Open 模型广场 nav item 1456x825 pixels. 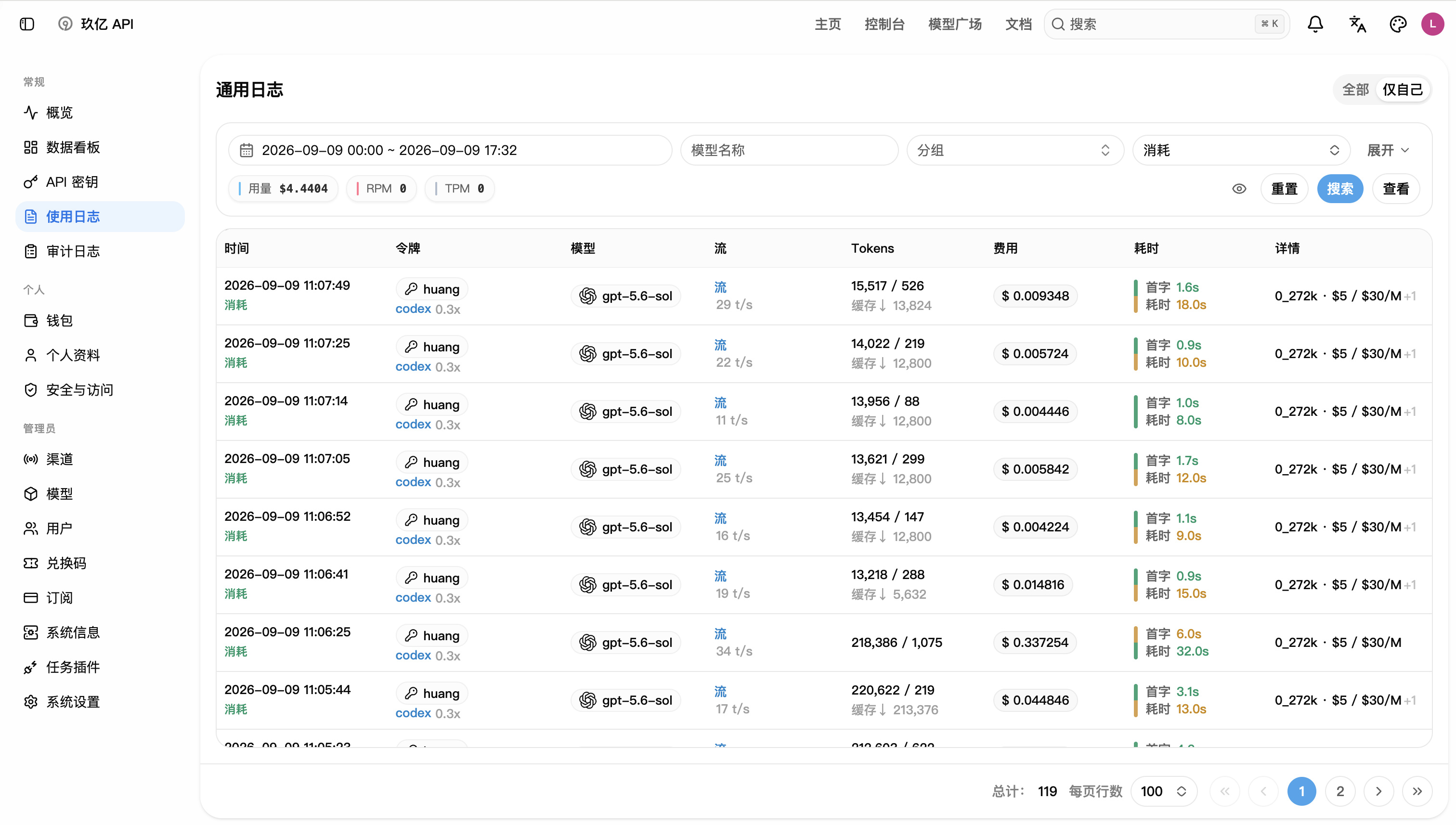pyautogui.click(x=954, y=24)
